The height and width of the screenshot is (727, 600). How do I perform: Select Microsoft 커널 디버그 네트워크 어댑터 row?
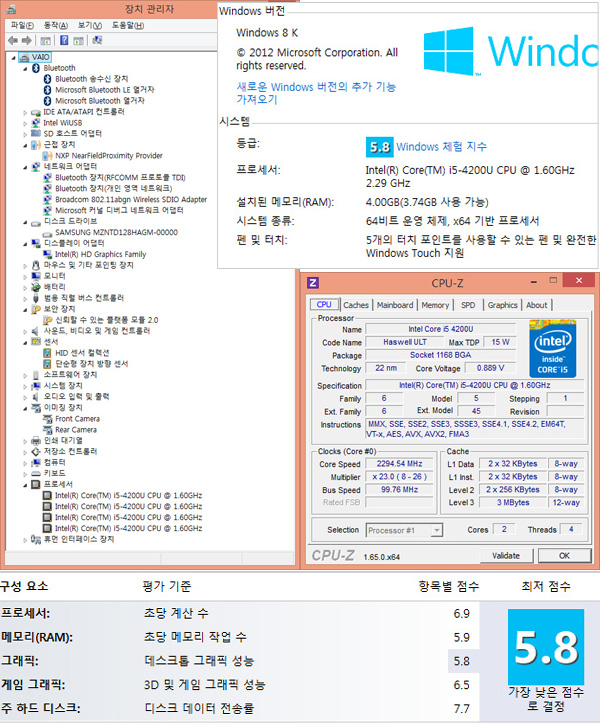(x=119, y=210)
